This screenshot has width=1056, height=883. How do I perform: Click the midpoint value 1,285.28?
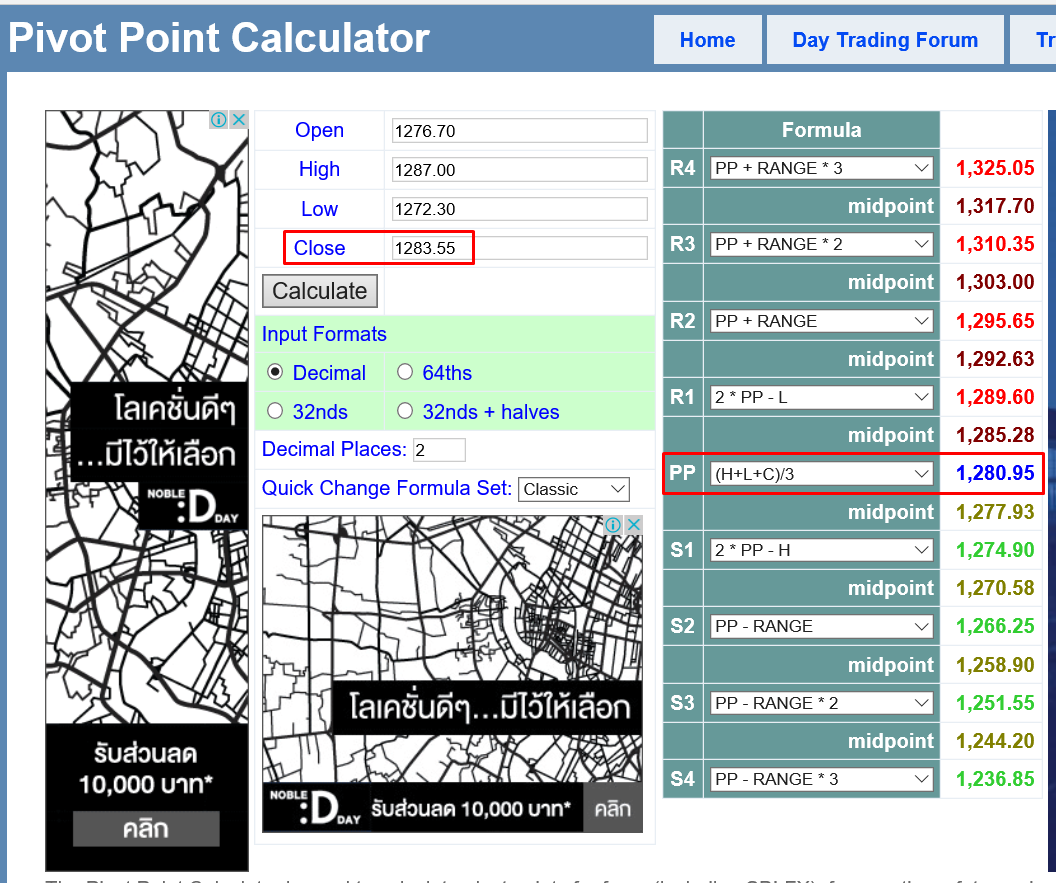tap(995, 435)
